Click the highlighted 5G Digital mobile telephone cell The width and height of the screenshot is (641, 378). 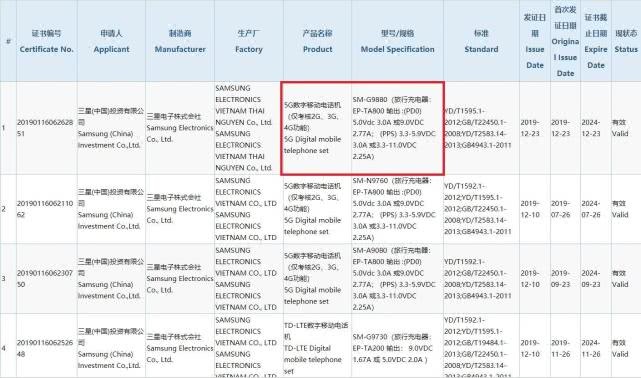(317, 128)
